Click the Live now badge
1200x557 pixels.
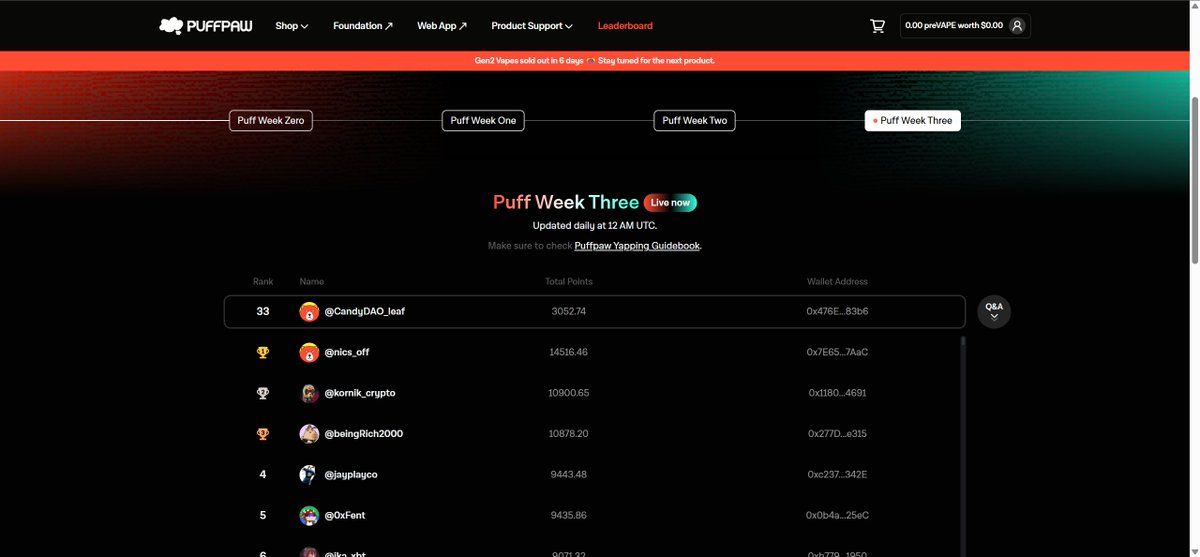[x=670, y=203]
